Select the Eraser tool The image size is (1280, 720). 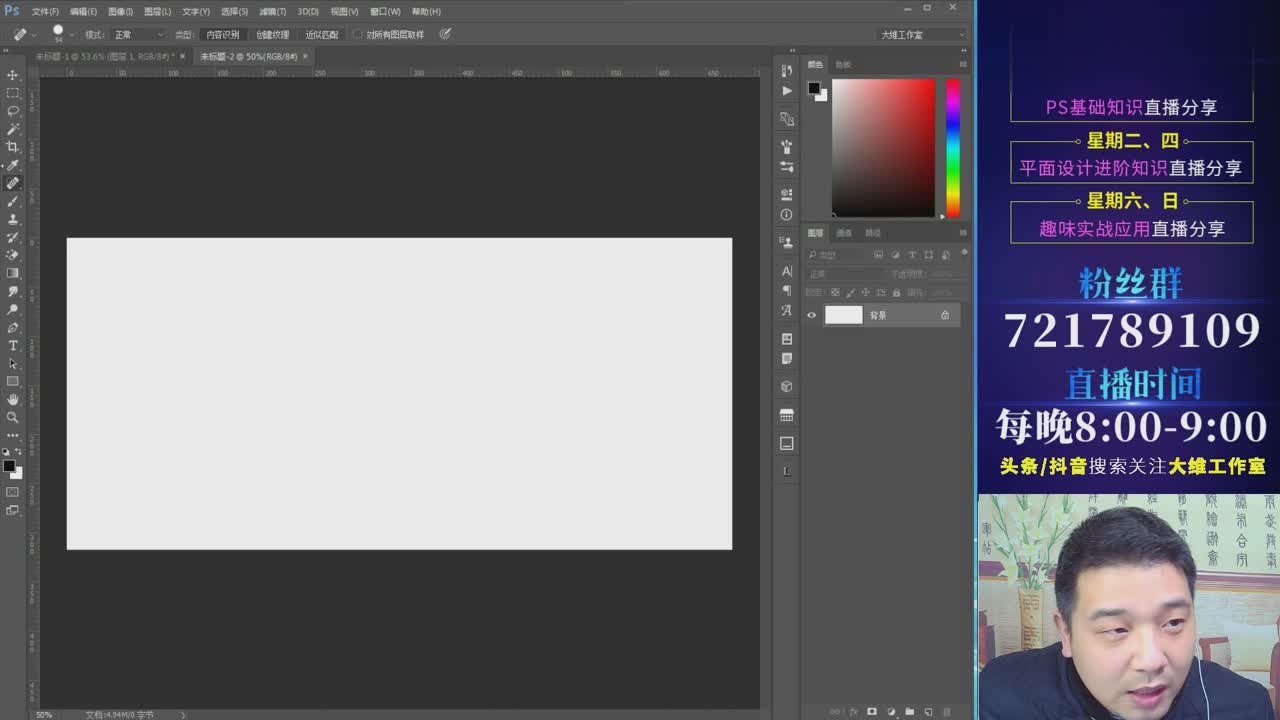(13, 255)
